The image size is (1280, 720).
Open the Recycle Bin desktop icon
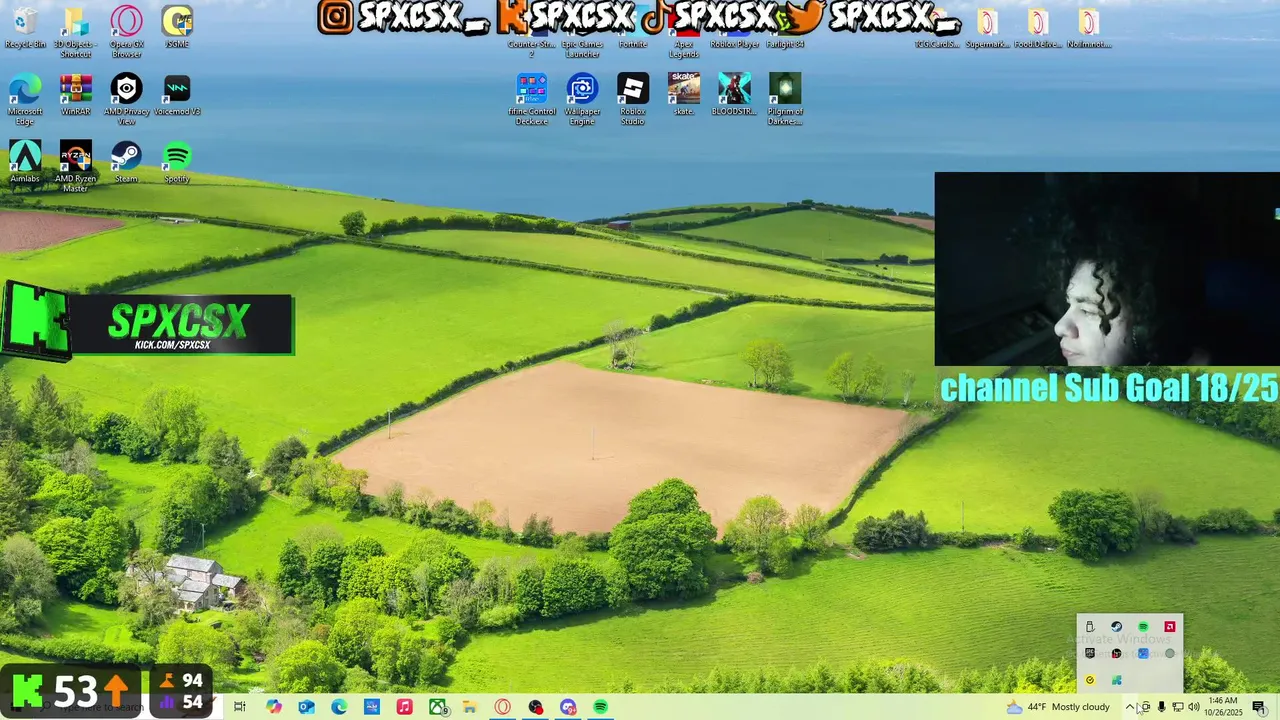(x=25, y=27)
